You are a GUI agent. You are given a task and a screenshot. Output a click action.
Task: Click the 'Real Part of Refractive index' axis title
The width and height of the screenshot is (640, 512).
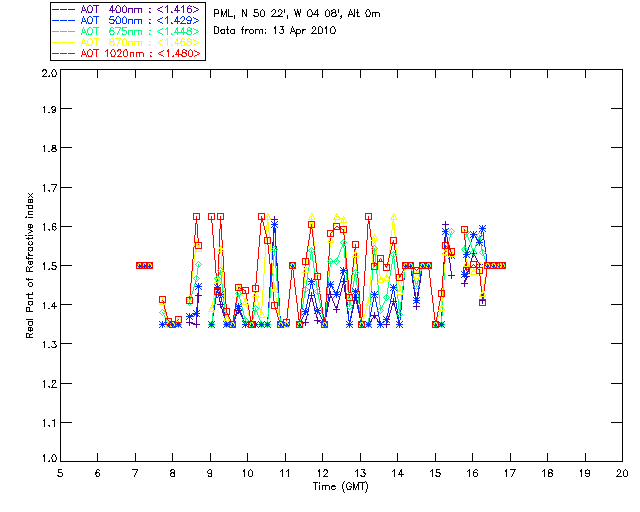tap(29, 265)
